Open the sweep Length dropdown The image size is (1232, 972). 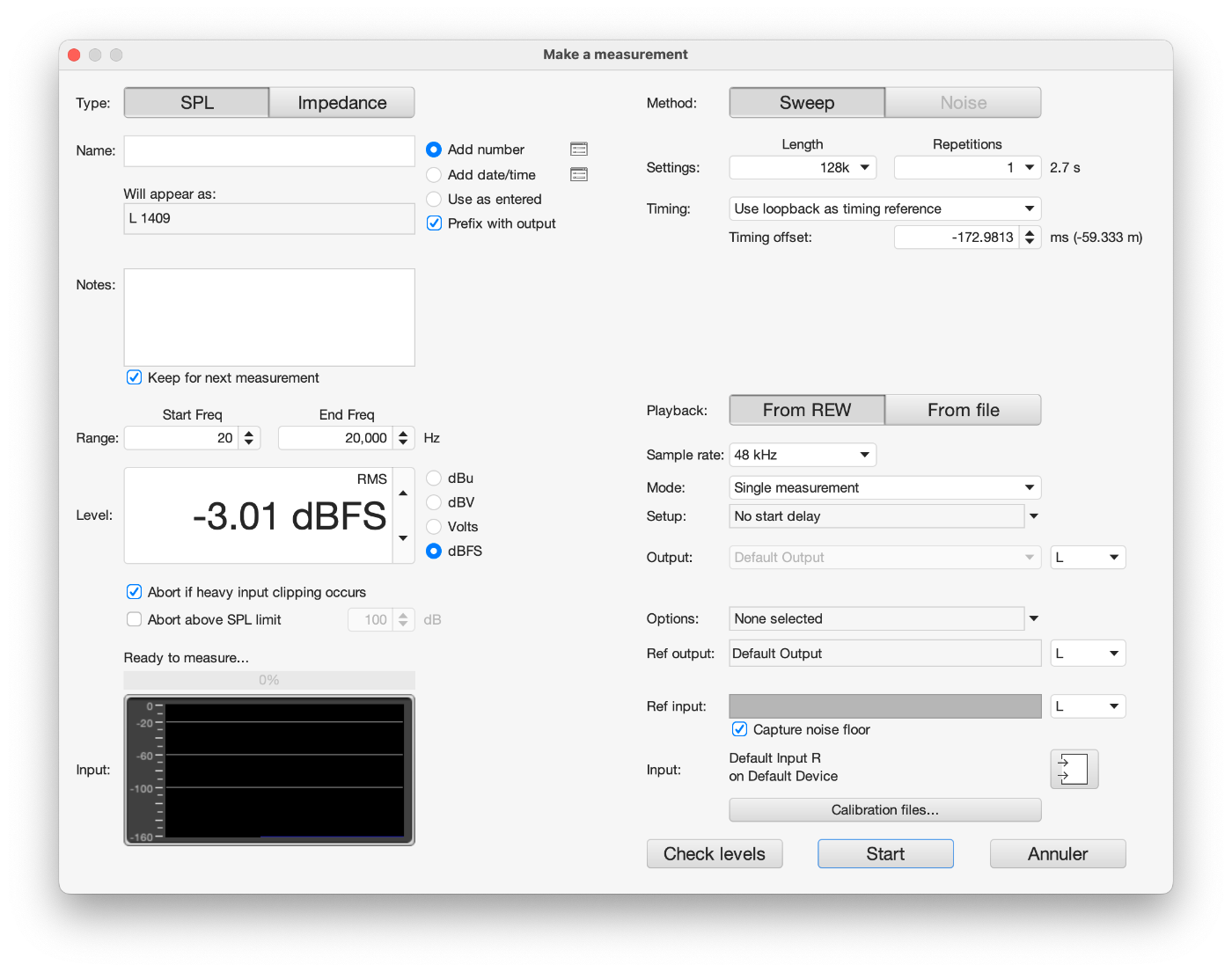tap(803, 167)
